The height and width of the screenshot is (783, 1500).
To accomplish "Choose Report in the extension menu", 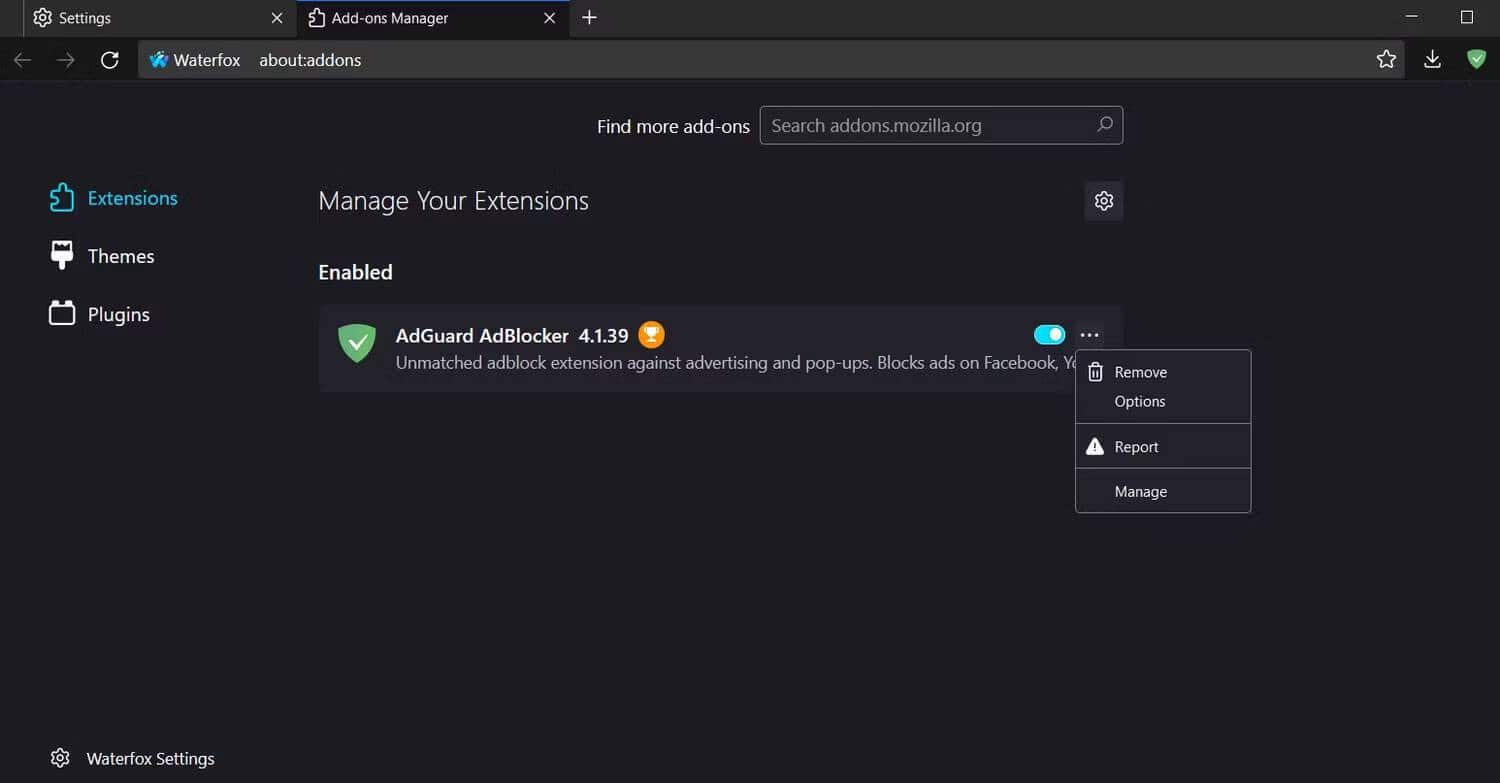I will coord(1136,446).
